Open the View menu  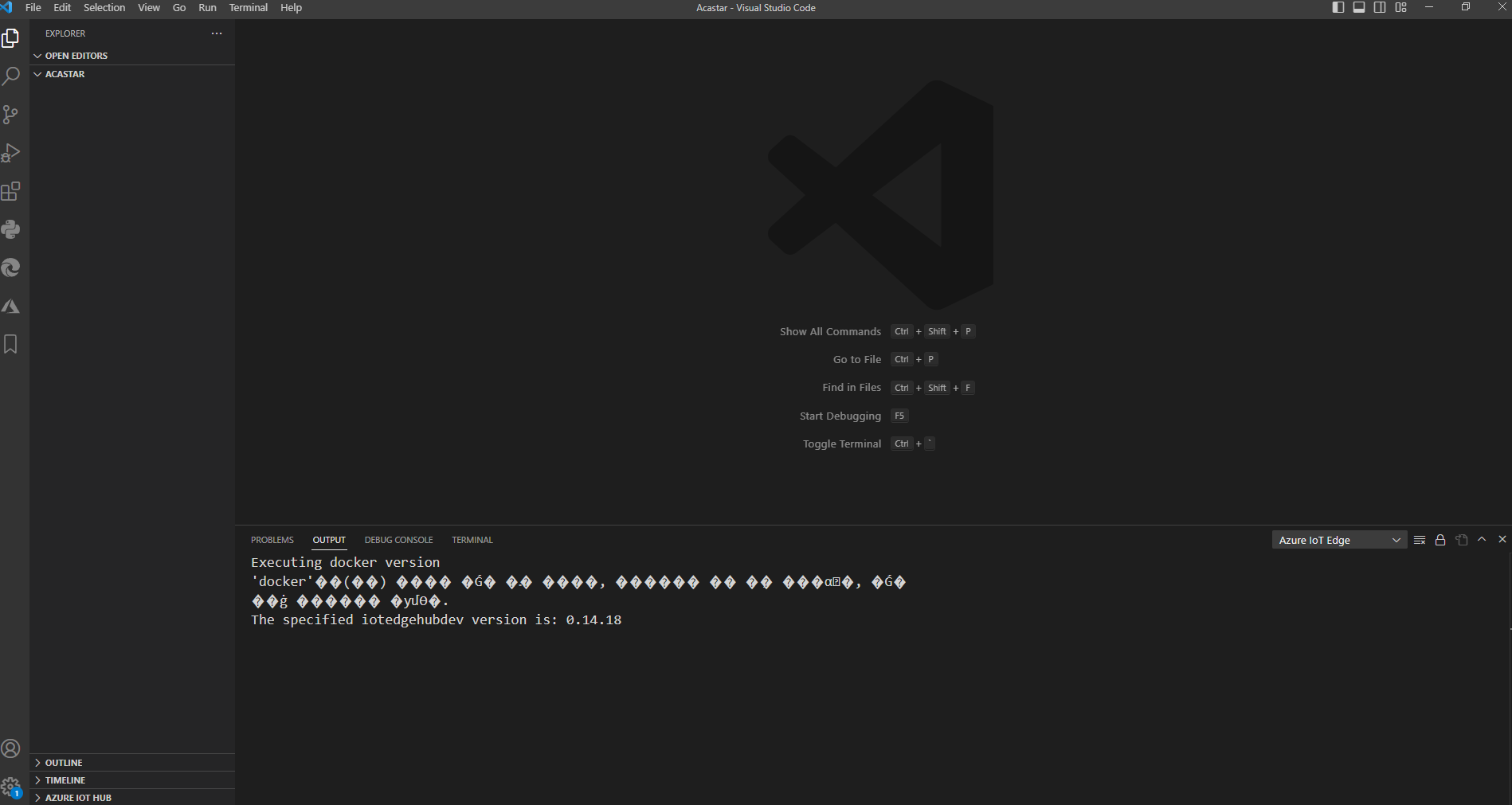click(149, 7)
